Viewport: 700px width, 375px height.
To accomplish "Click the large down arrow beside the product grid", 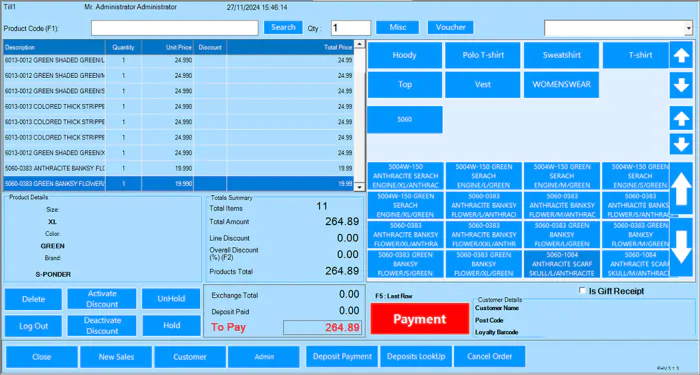I will coord(681,246).
